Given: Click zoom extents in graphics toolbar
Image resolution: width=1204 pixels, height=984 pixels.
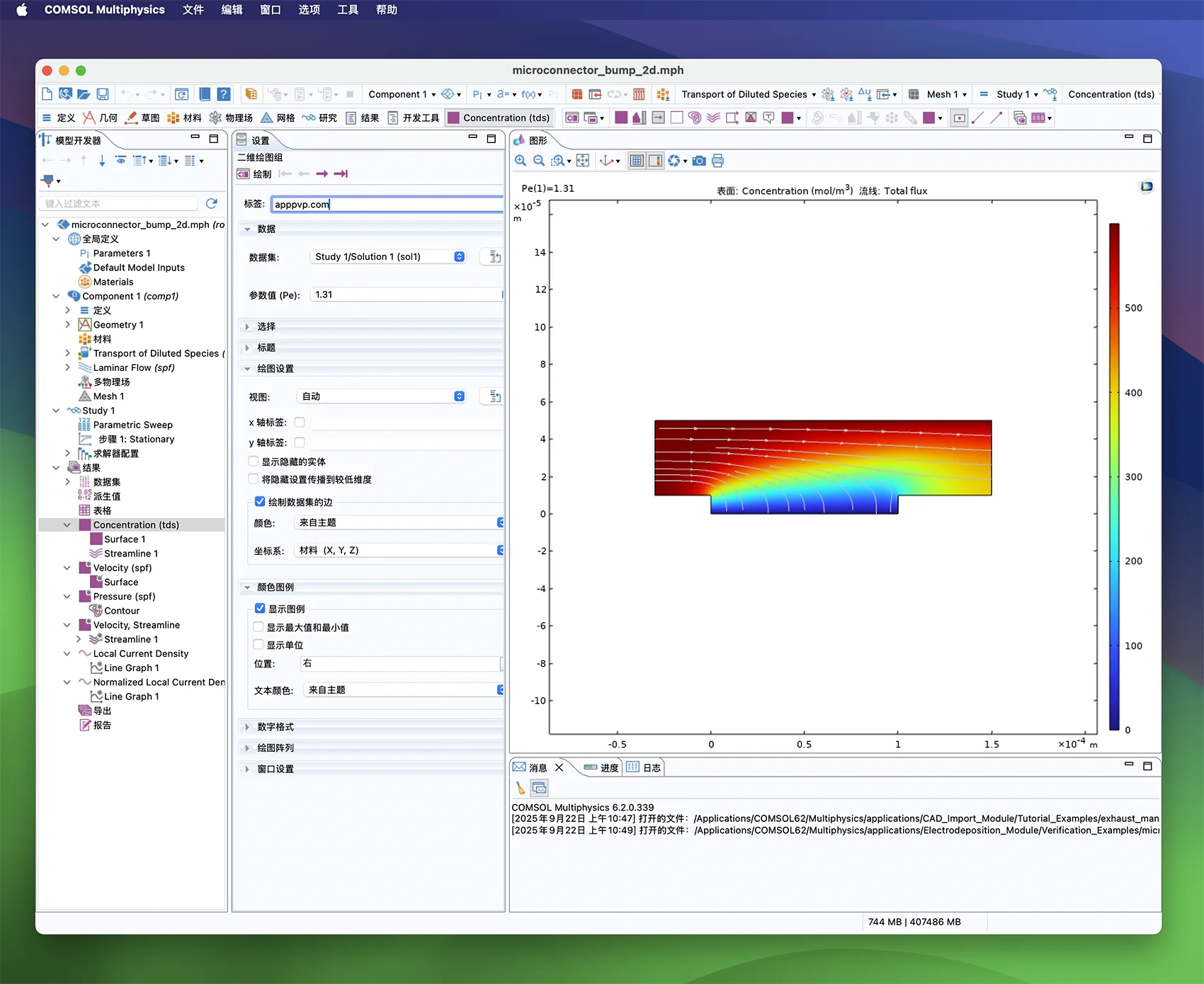Looking at the screenshot, I should (583, 161).
